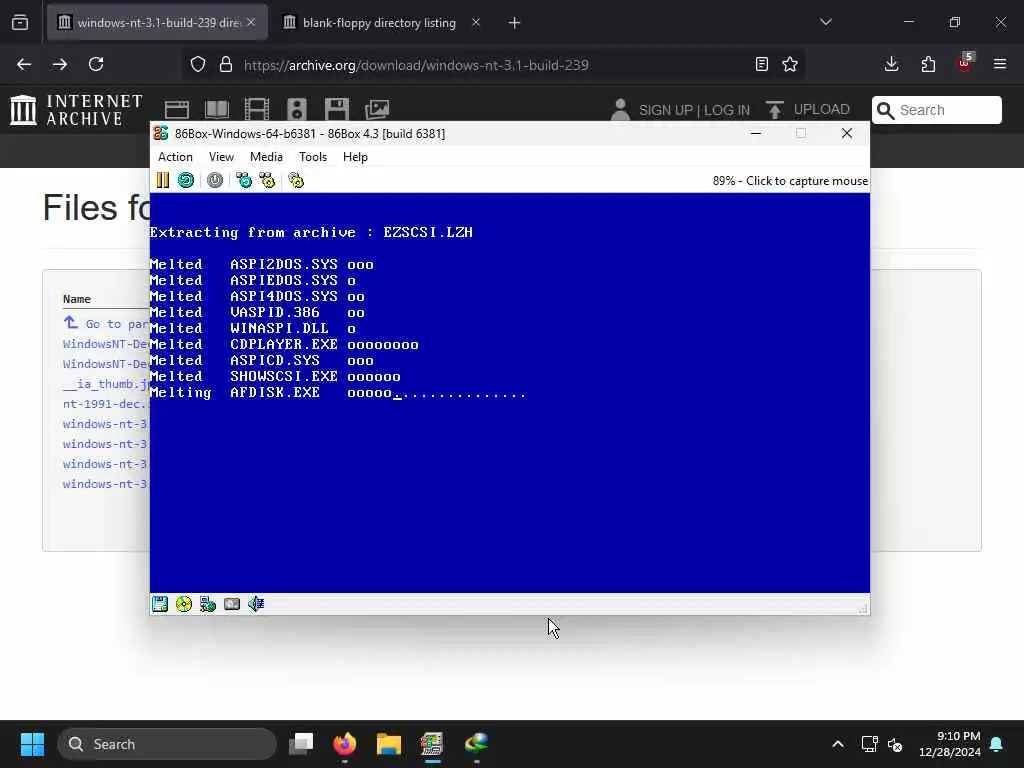Pause the 86Box emulation
The width and height of the screenshot is (1024, 768).
163,180
